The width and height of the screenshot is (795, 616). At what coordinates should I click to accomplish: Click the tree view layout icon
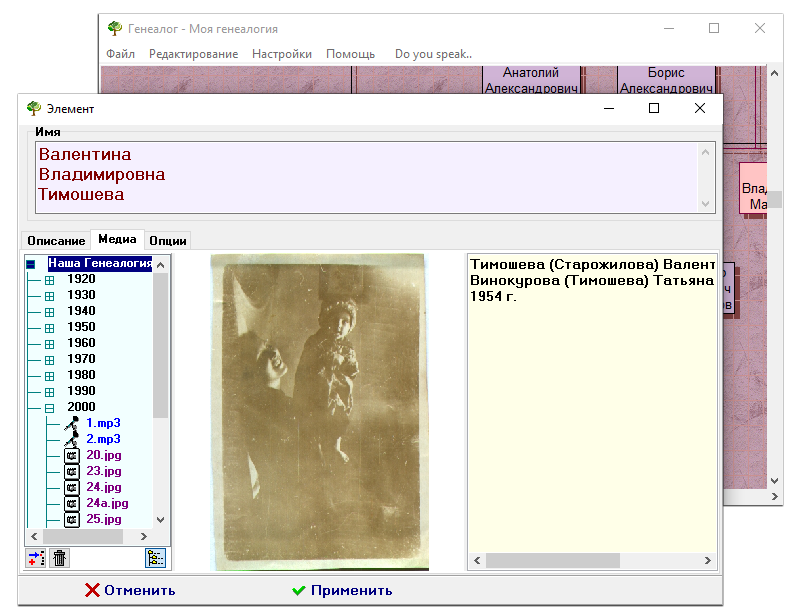coord(157,558)
